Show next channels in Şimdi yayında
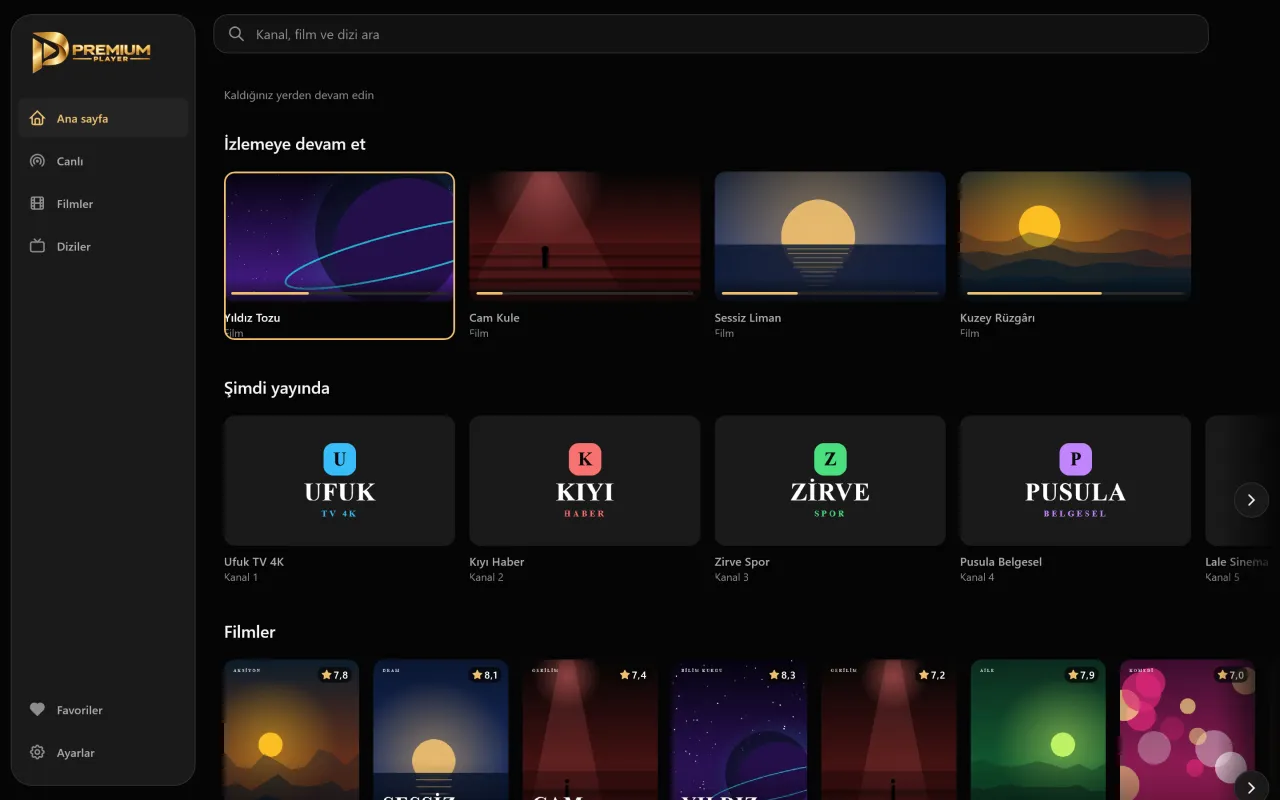 coord(1251,500)
